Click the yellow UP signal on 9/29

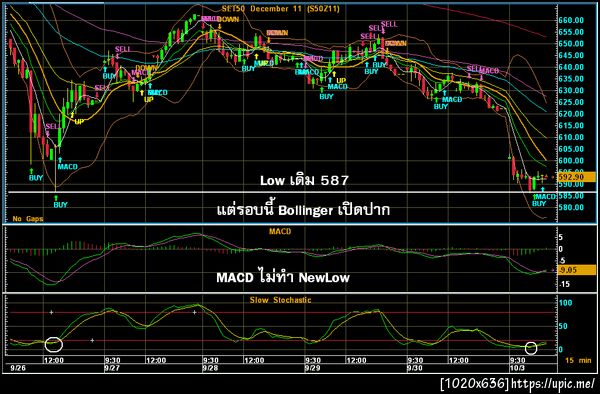coord(341,80)
